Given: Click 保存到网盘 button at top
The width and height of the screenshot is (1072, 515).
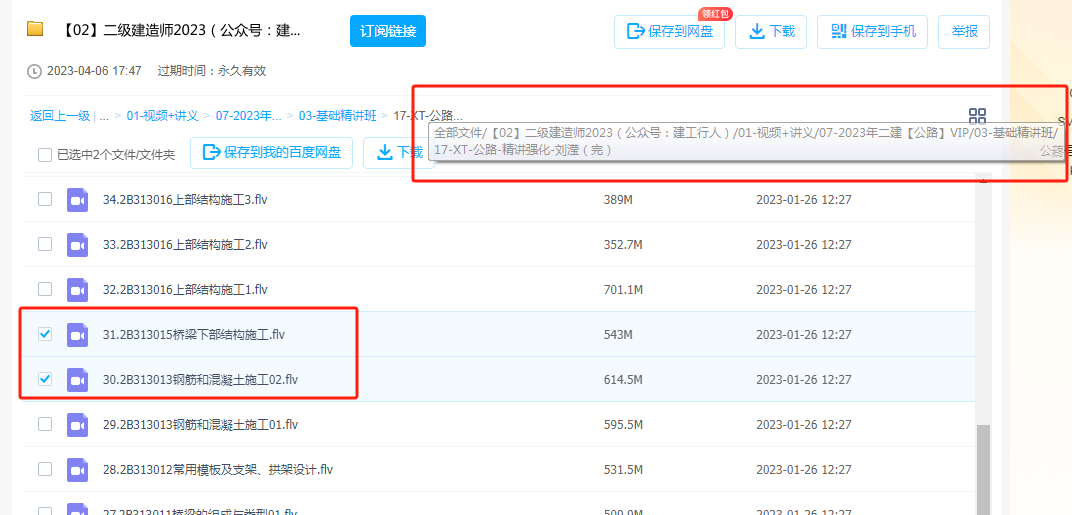Looking at the screenshot, I should [x=669, y=31].
